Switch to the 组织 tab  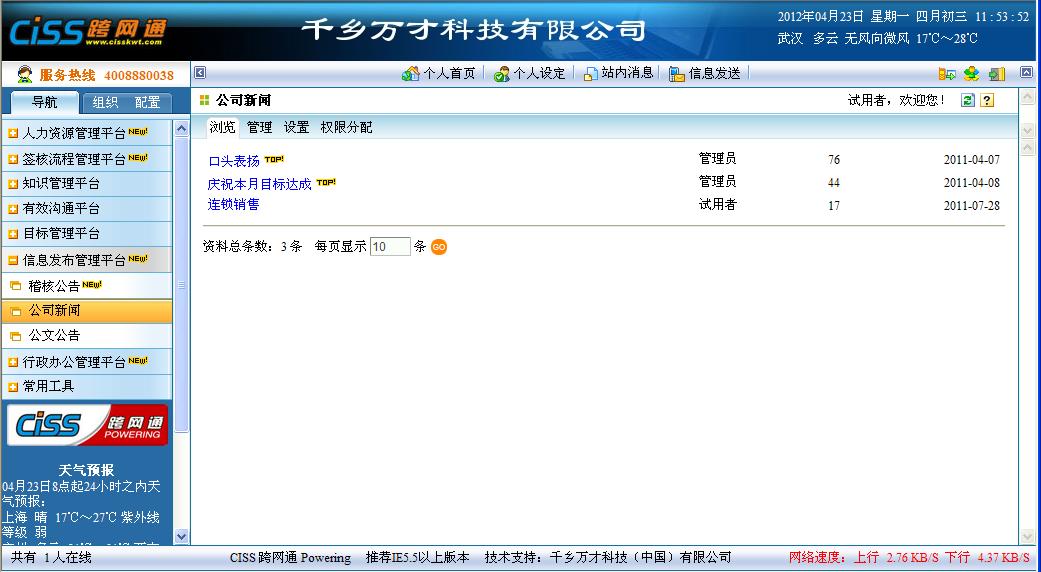coord(105,102)
